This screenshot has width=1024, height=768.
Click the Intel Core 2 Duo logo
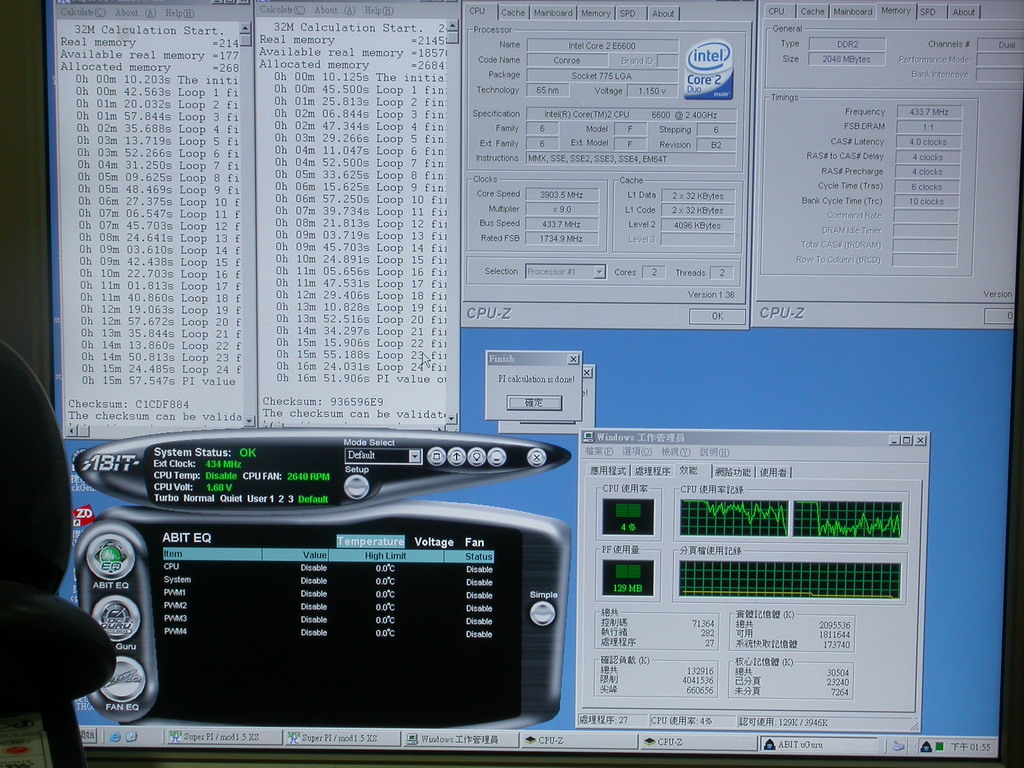(x=708, y=70)
